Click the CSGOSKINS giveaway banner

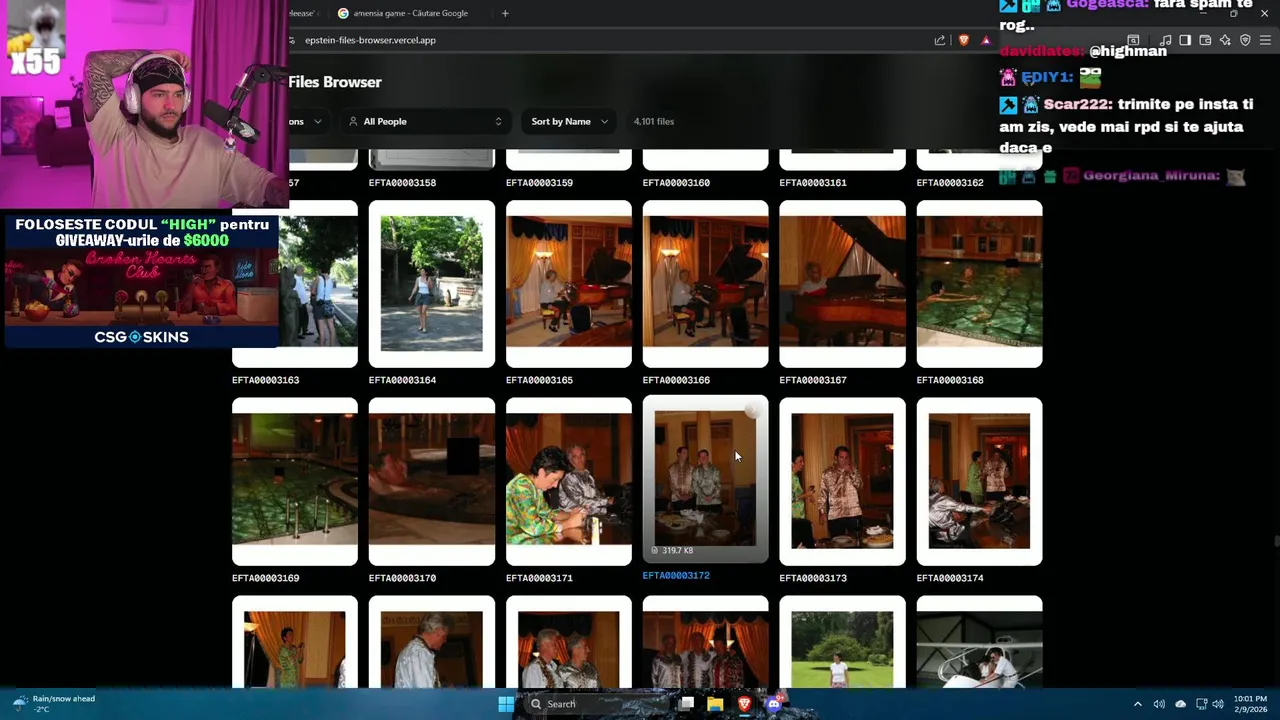pos(141,282)
